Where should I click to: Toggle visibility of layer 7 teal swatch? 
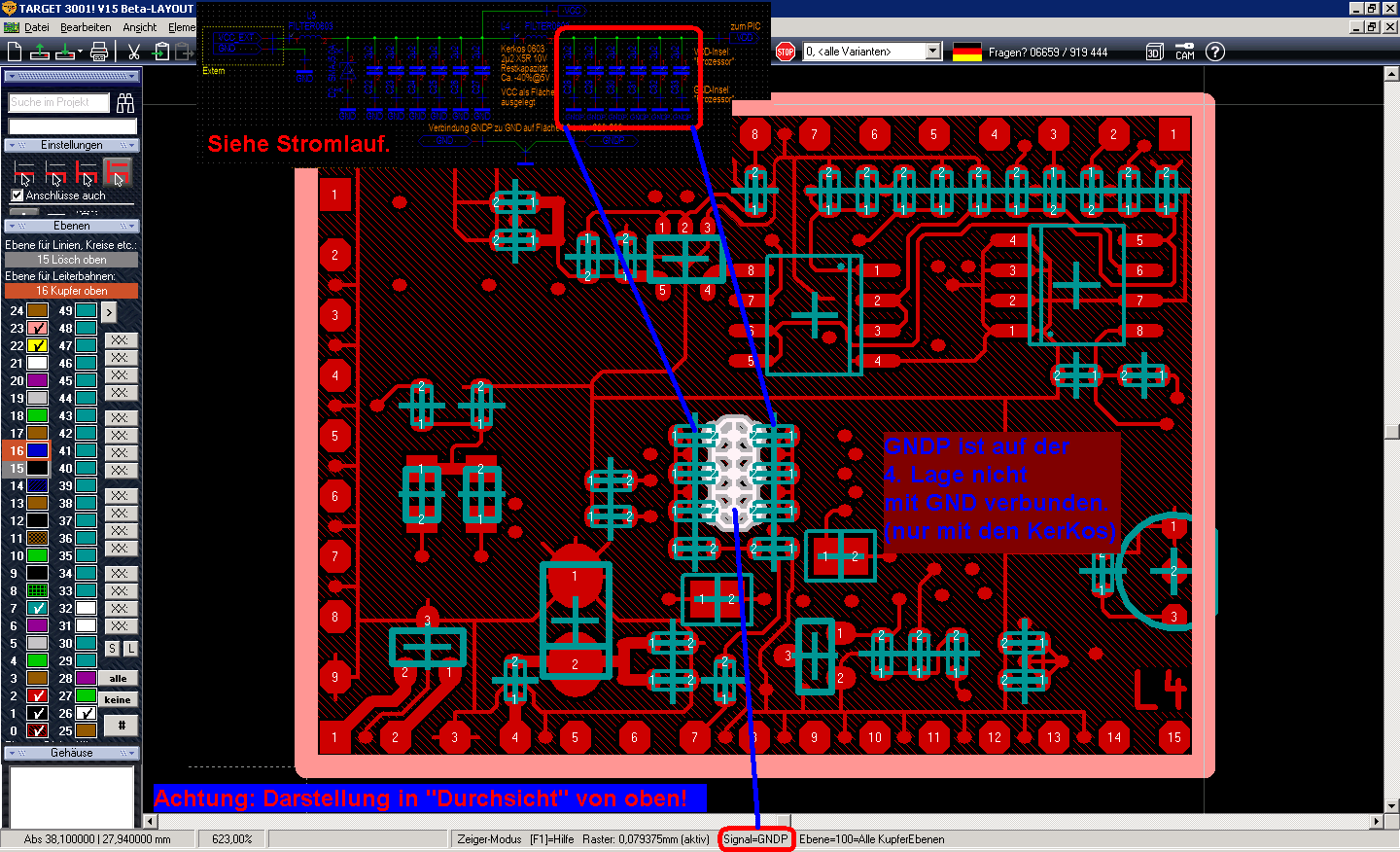click(37, 609)
